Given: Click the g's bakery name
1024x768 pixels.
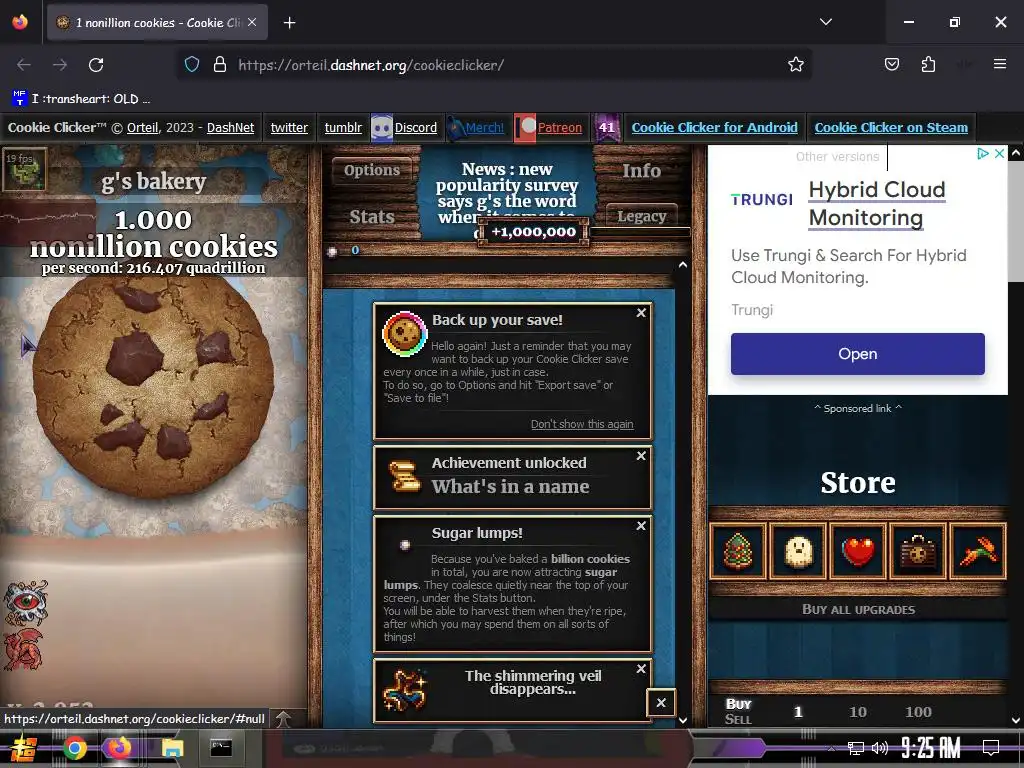Looking at the screenshot, I should coord(153,181).
